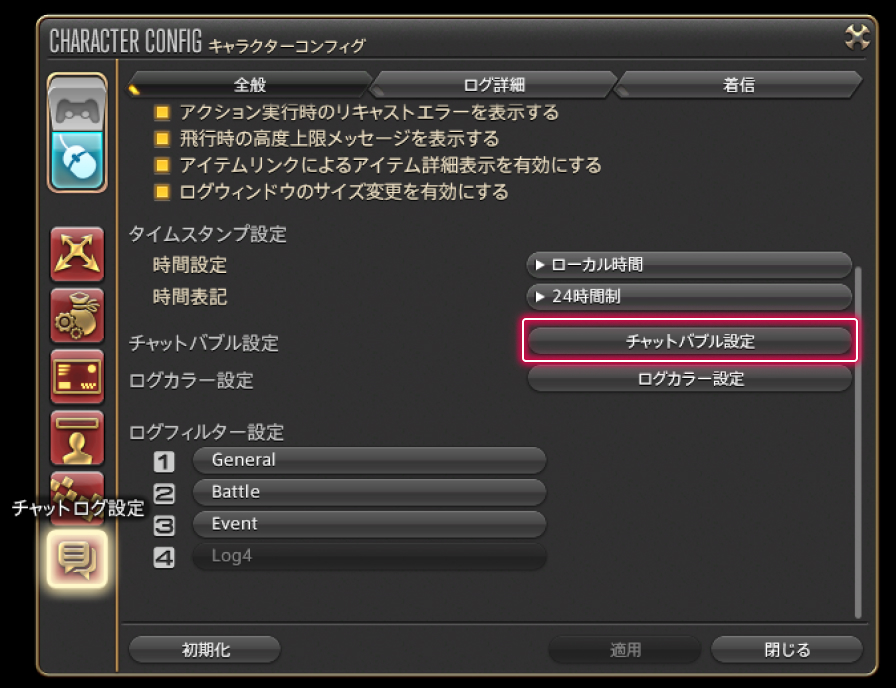The height and width of the screenshot is (688, 896).
Task: Toggle アクション実行時のリキャストエラーを表示する checkbox
Action: coord(162,112)
